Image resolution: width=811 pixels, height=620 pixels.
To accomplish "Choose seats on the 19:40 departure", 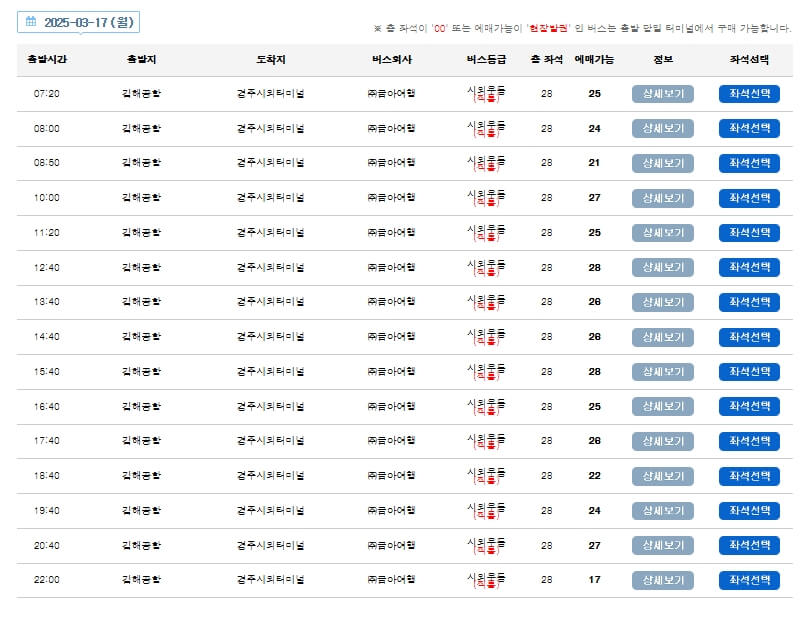I will tap(749, 511).
